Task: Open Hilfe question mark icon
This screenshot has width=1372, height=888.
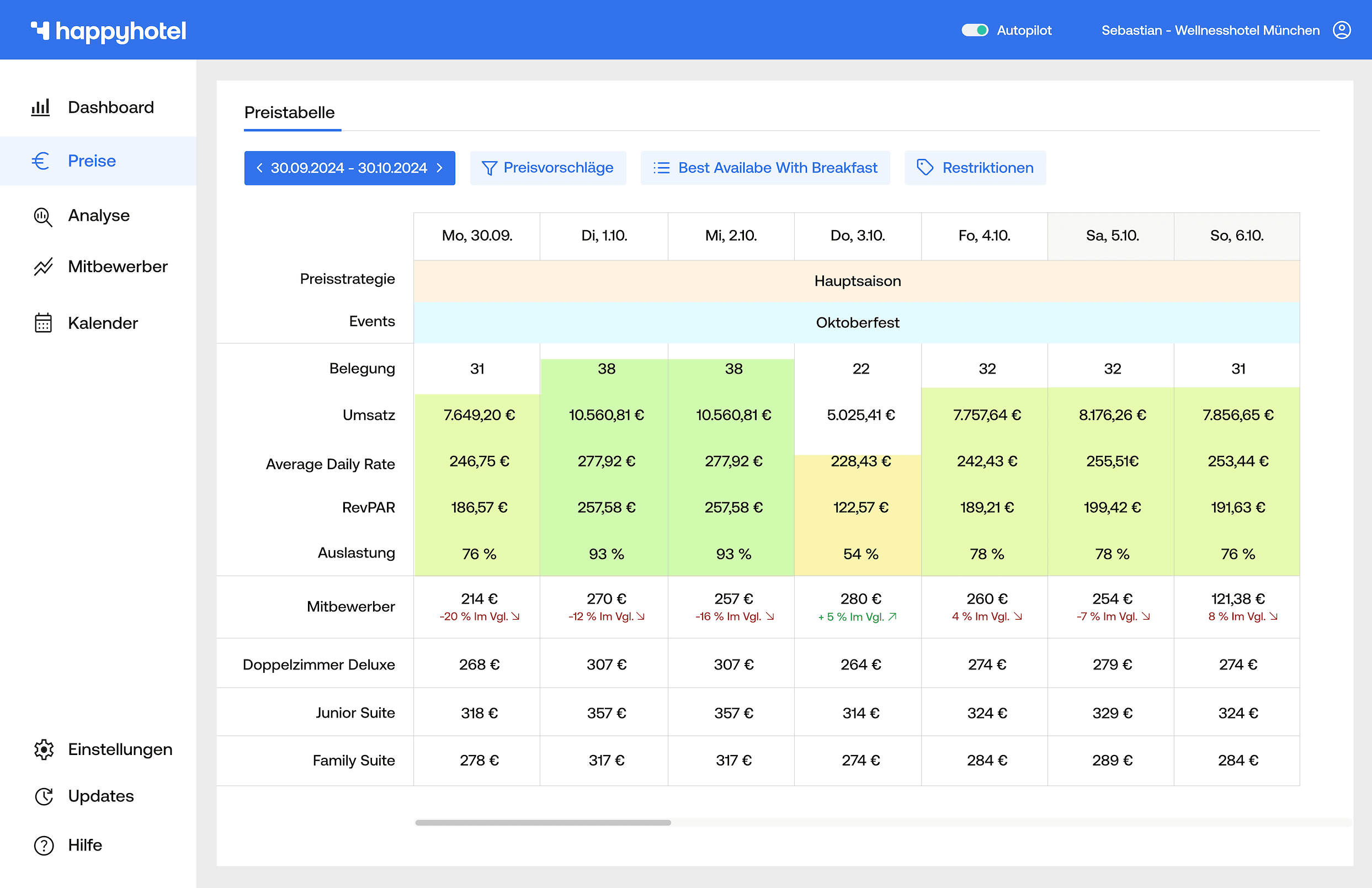Action: [43, 846]
